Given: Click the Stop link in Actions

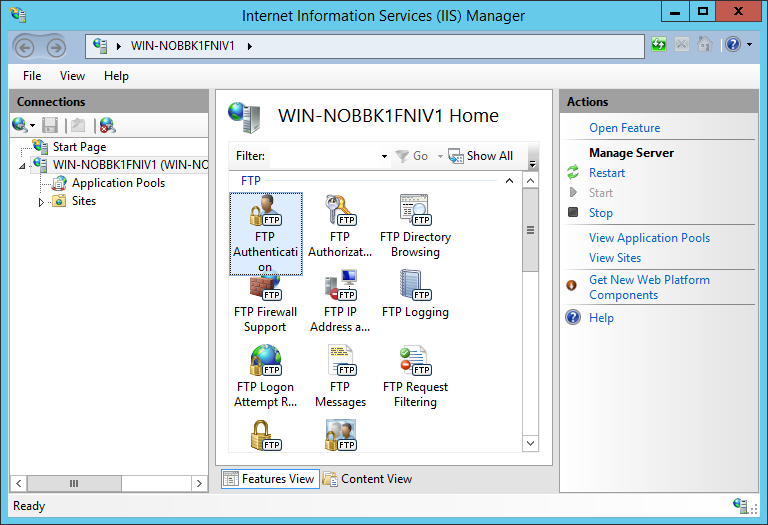Looking at the screenshot, I should point(600,213).
